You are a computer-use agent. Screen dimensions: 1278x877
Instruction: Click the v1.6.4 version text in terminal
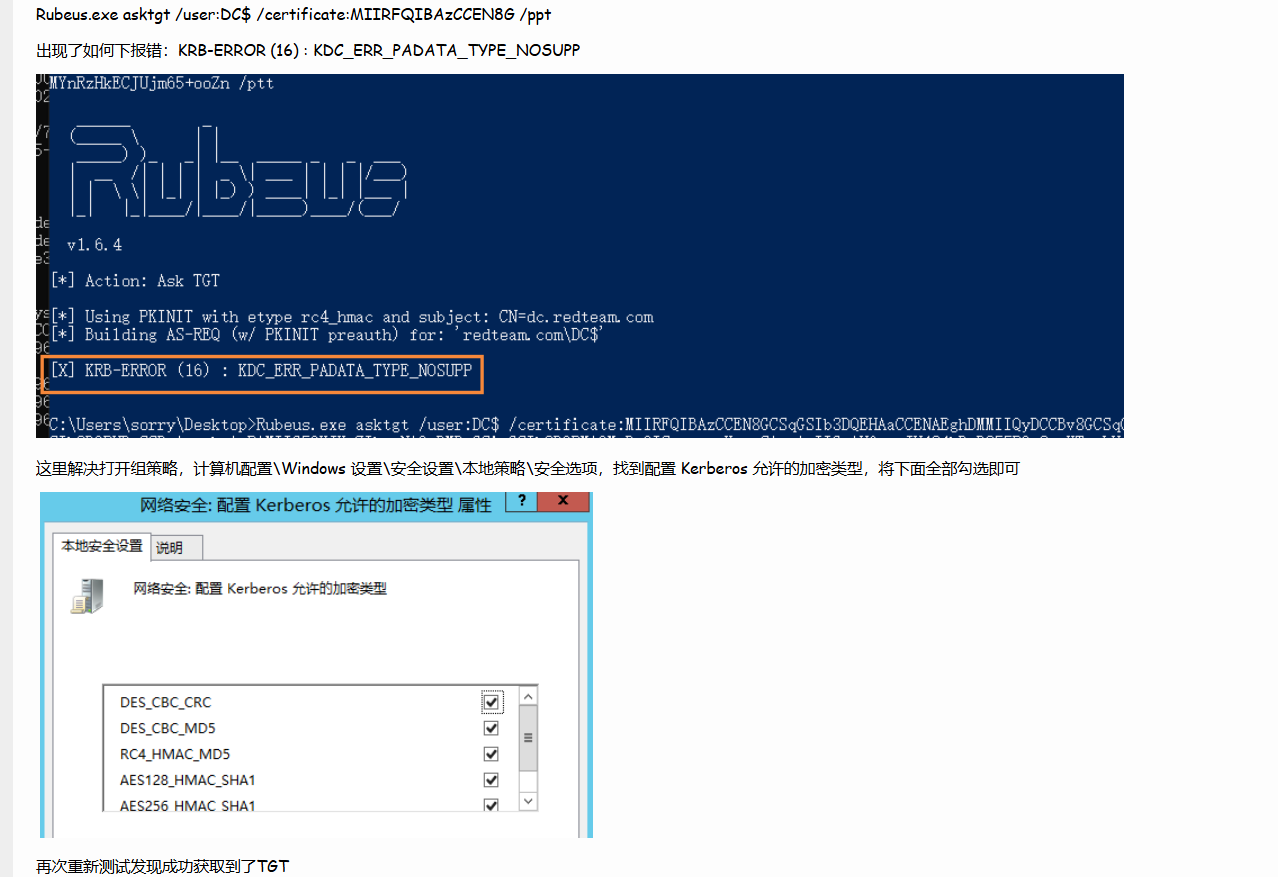[95, 245]
